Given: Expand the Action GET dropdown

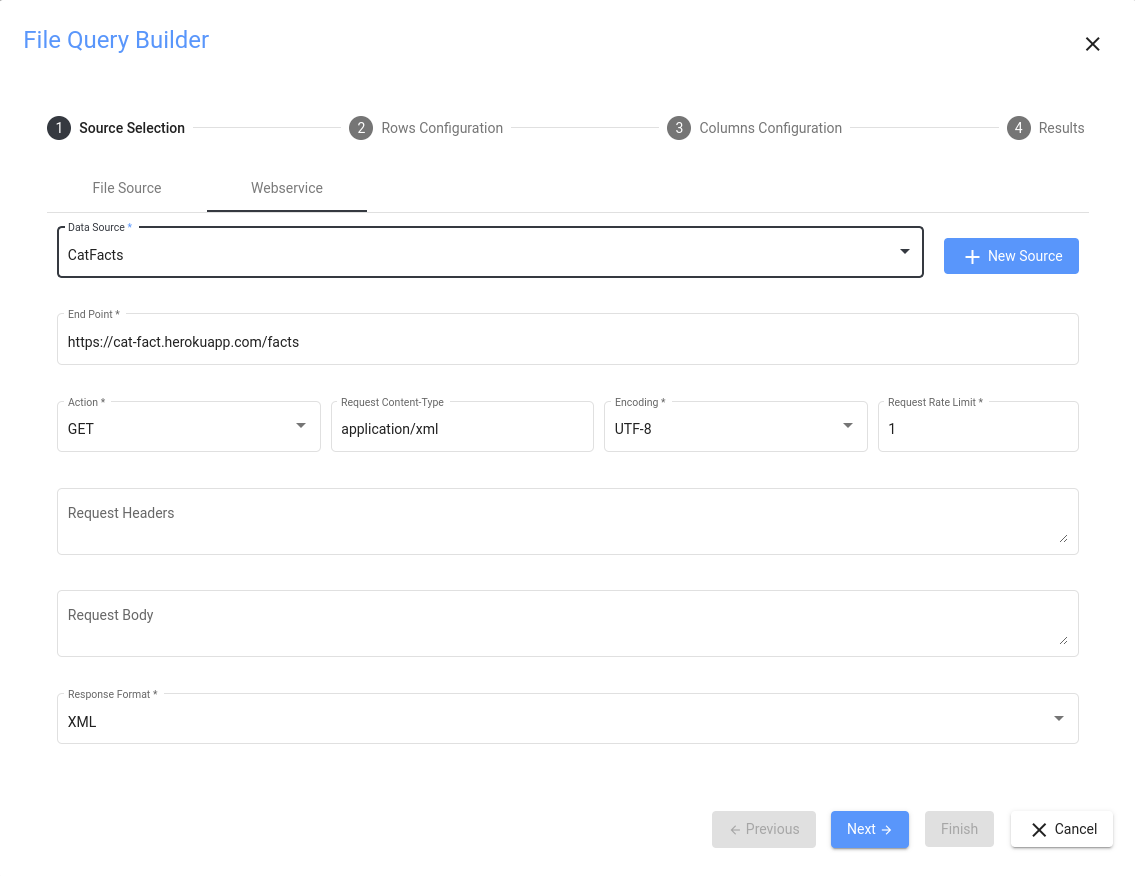Looking at the screenshot, I should (188, 428).
